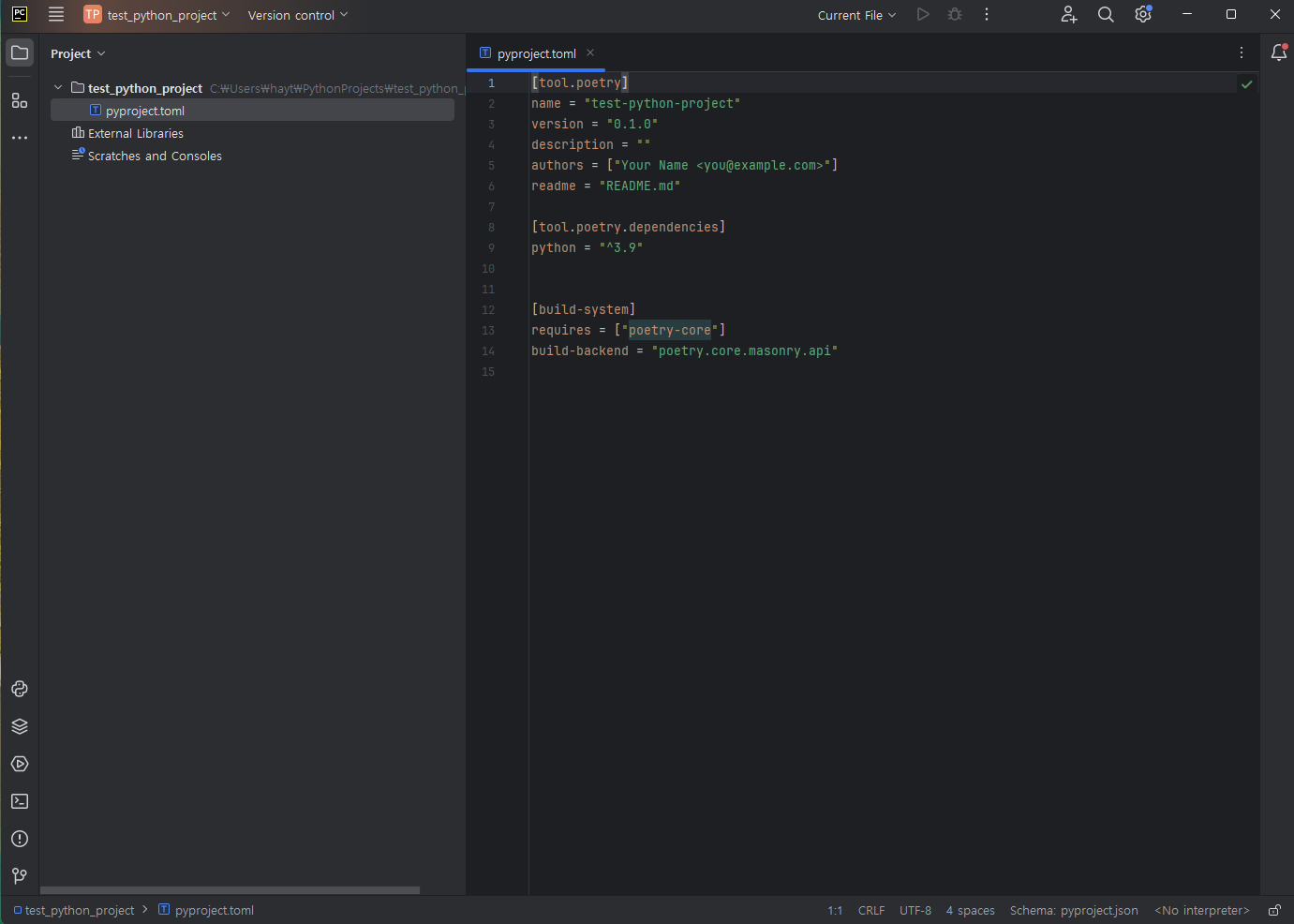Click [tool.poetry.dependencies] header text
Viewport: 1294px width, 924px height.
tap(629, 227)
